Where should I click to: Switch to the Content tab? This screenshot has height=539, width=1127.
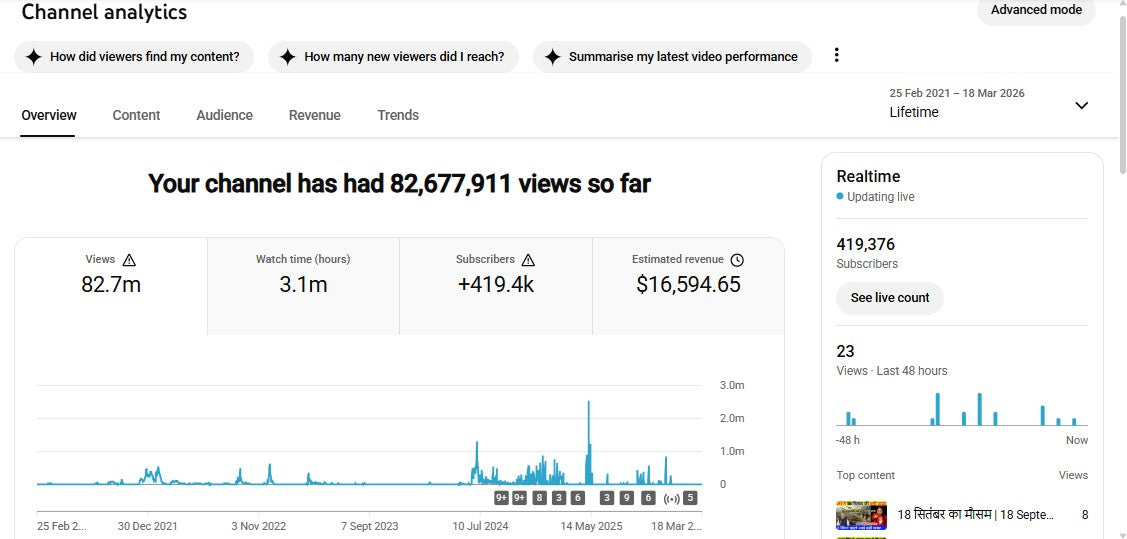[x=136, y=115]
